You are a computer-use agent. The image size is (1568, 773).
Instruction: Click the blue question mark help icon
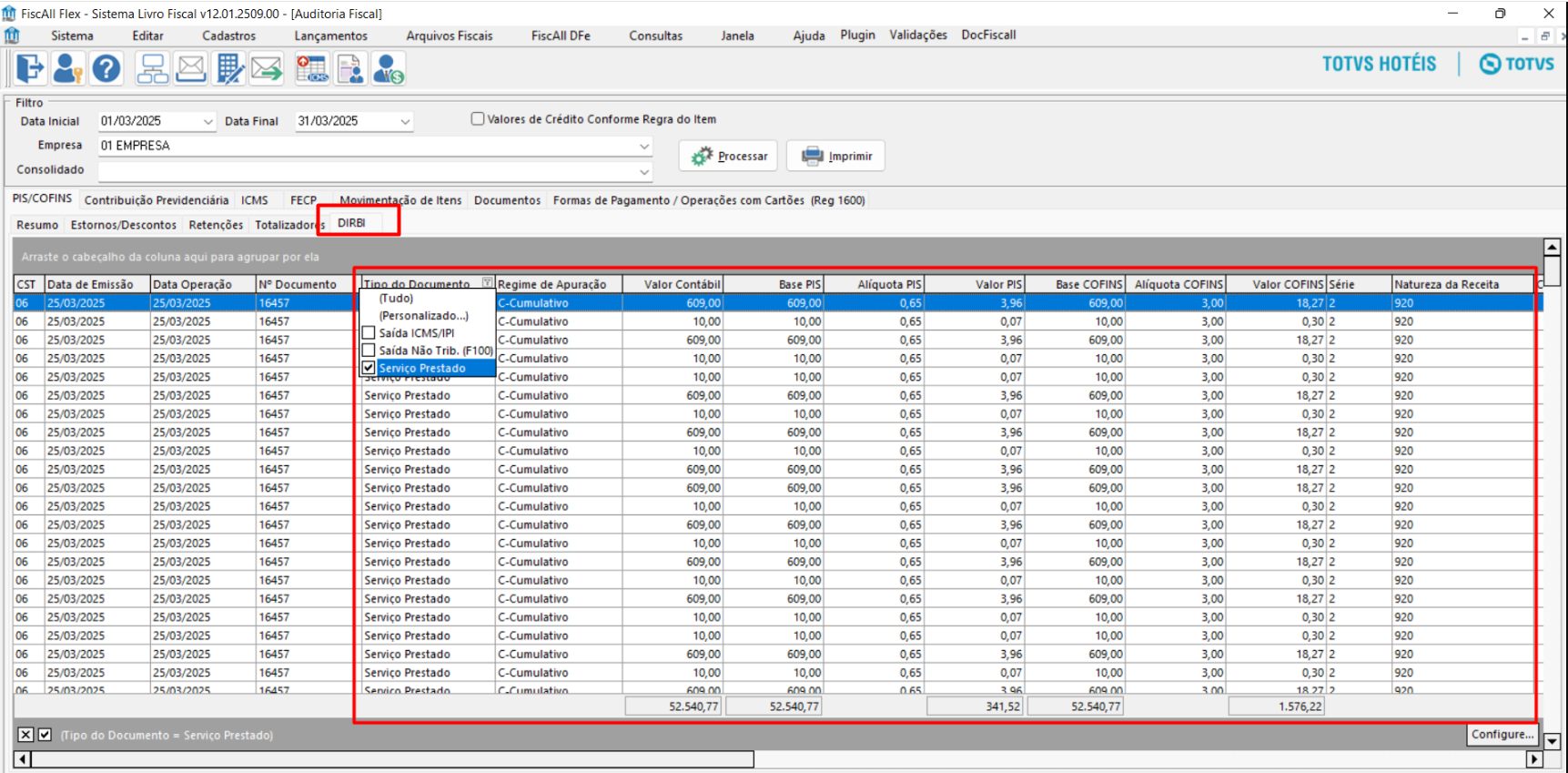click(106, 69)
